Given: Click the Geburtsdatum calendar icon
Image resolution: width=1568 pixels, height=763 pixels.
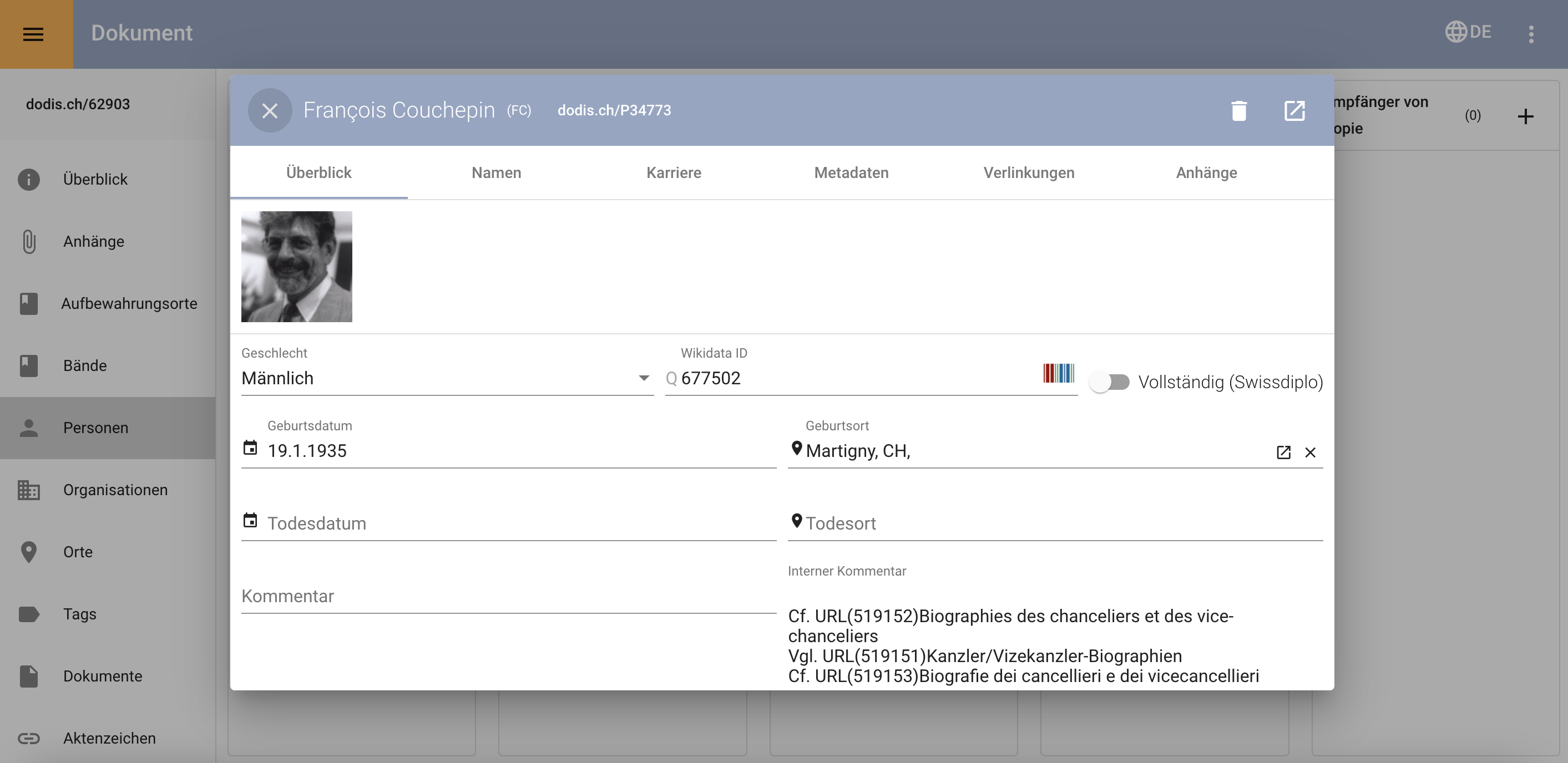Looking at the screenshot, I should 250,449.
